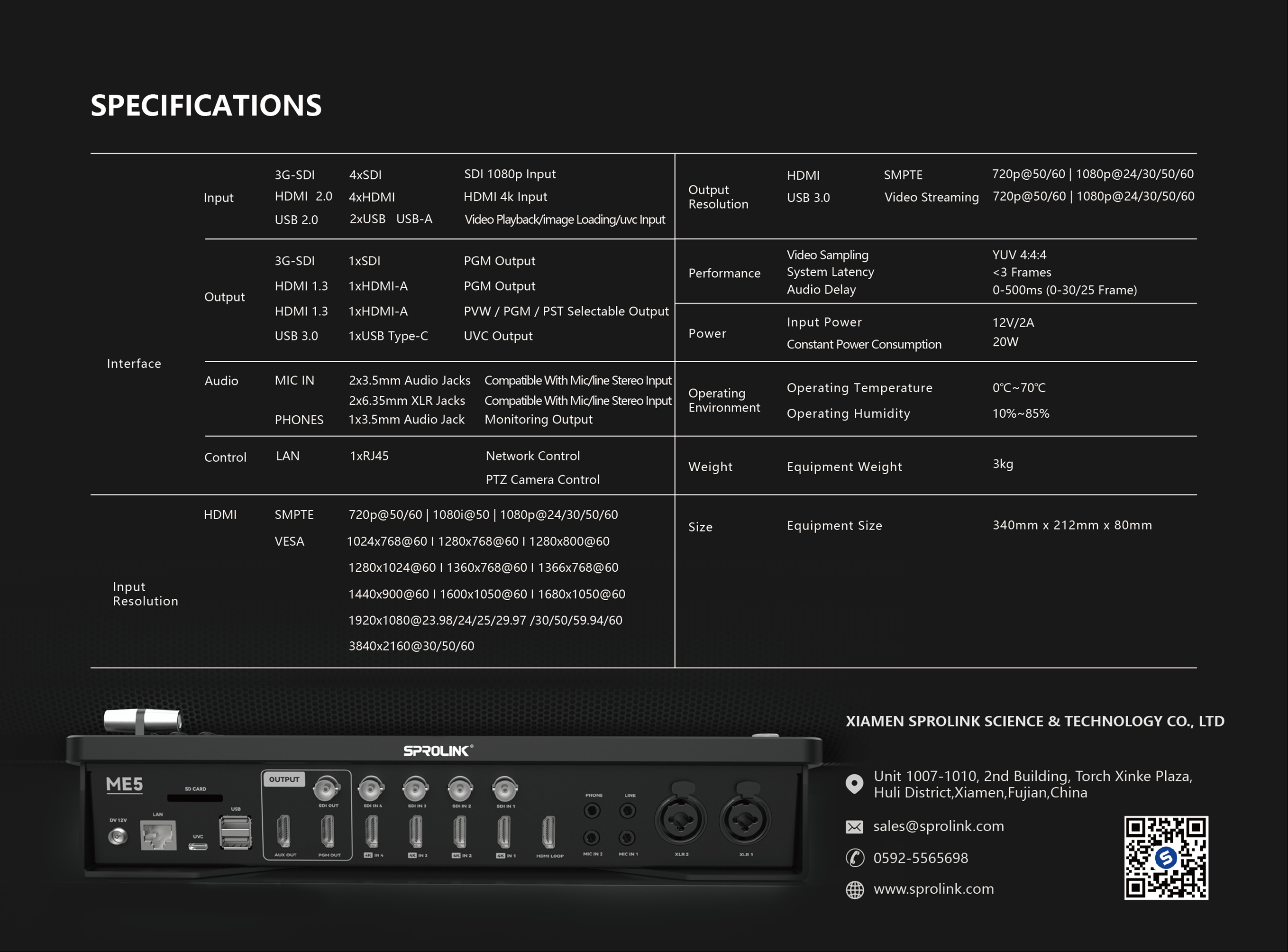This screenshot has width=1288, height=952.
Task: Click the email envelope icon
Action: (854, 827)
